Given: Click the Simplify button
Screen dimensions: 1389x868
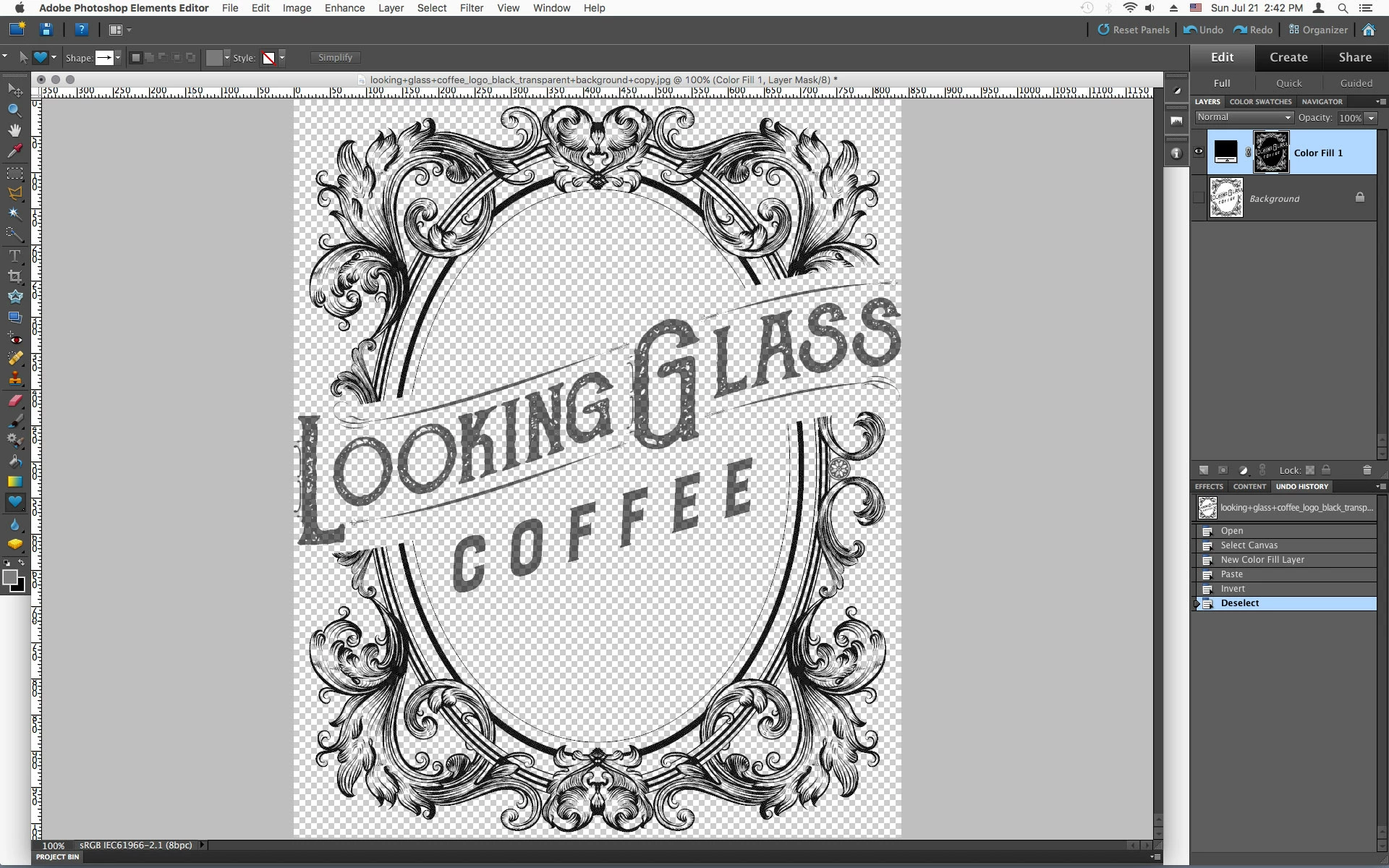Looking at the screenshot, I should point(335,57).
